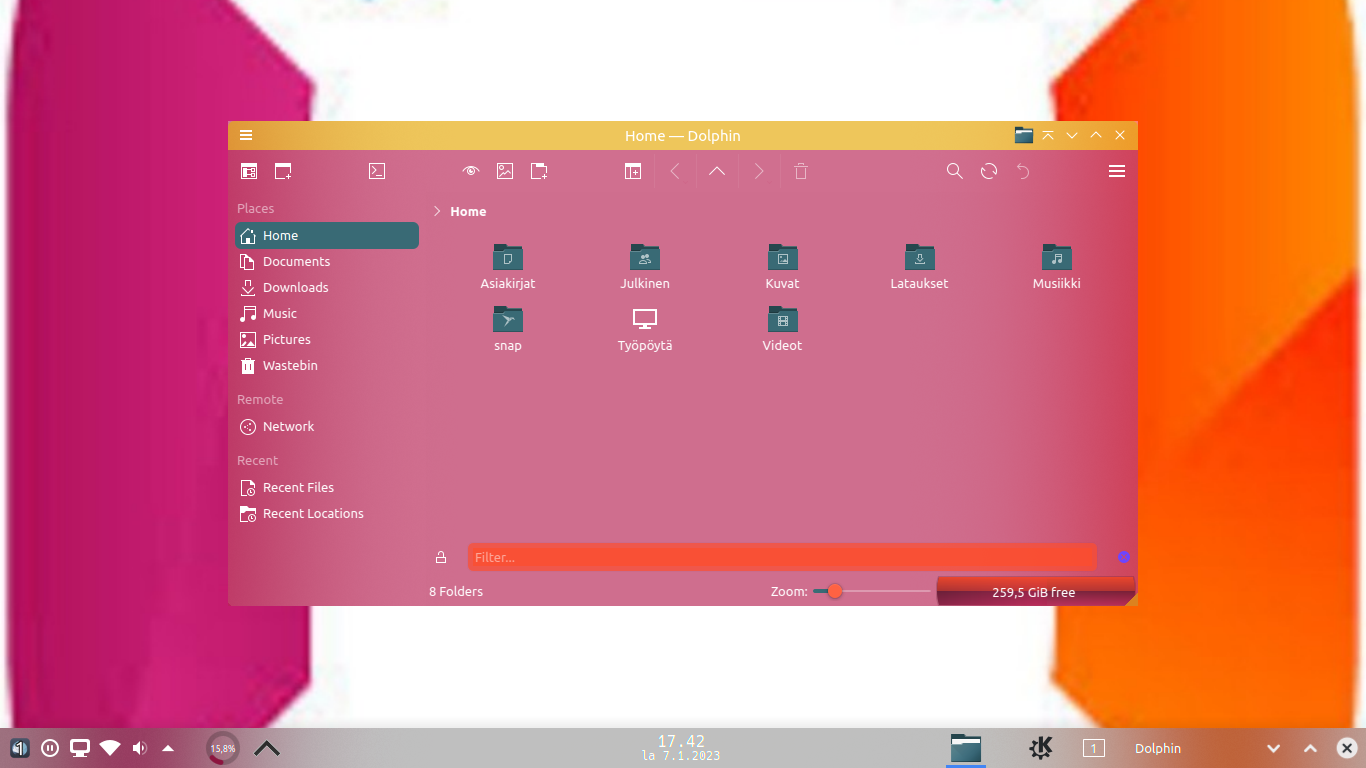Viewport: 1366px width, 768px height.
Task: Select the Kuvat folder
Action: pyautogui.click(x=782, y=267)
